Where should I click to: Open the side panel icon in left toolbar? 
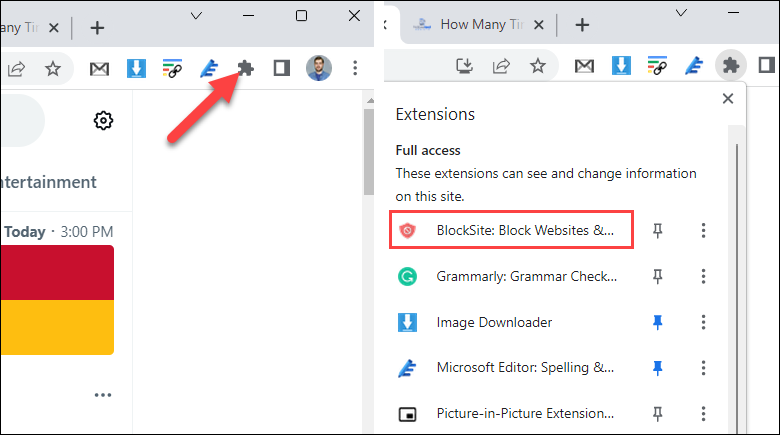tap(282, 68)
